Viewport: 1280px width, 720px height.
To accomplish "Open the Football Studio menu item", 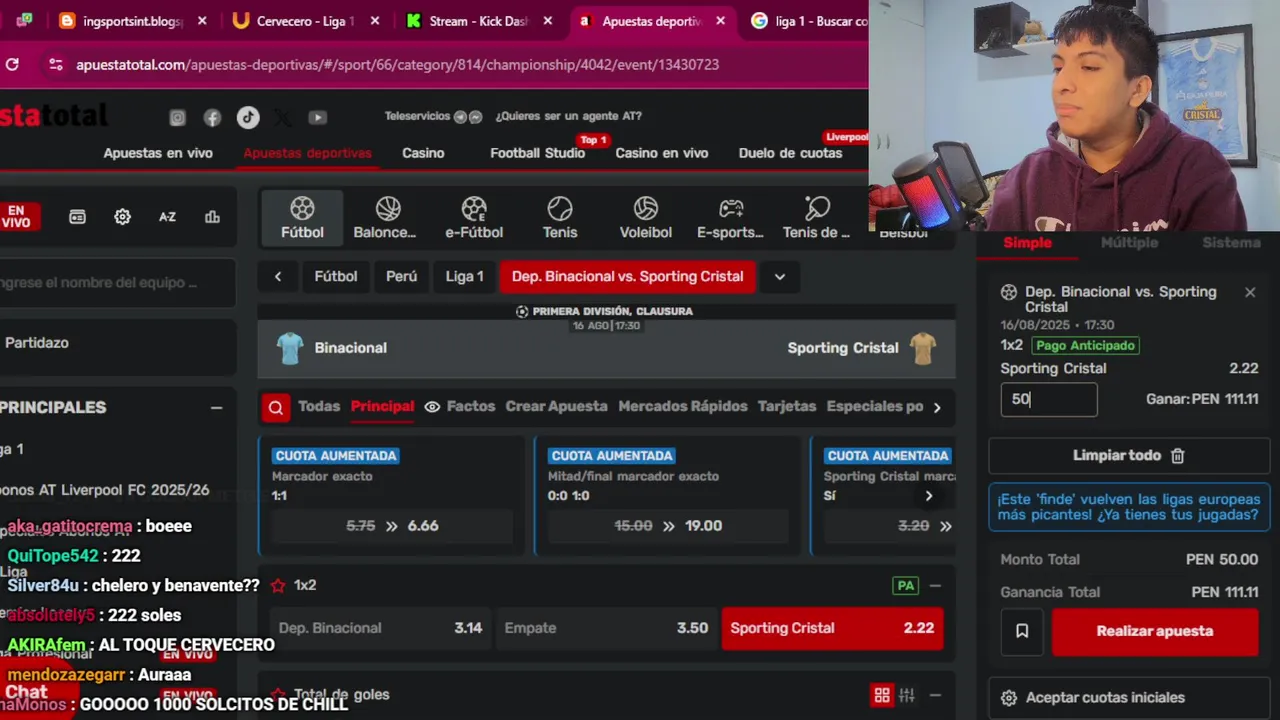I will [x=537, y=153].
